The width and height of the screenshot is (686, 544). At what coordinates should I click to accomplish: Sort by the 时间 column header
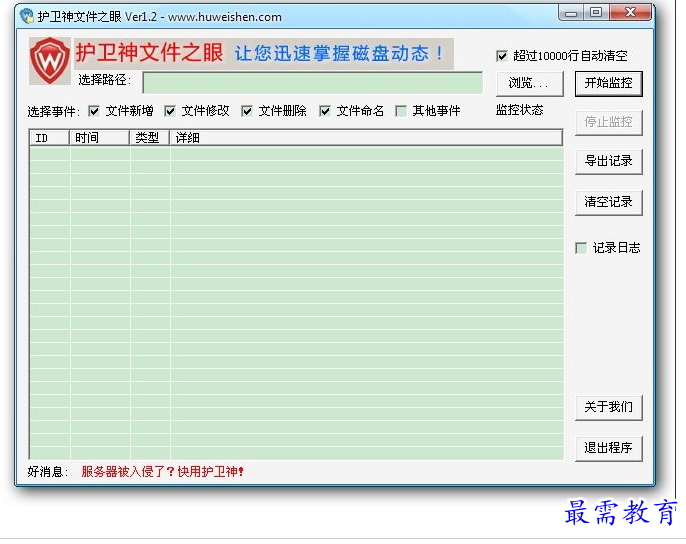(99, 138)
